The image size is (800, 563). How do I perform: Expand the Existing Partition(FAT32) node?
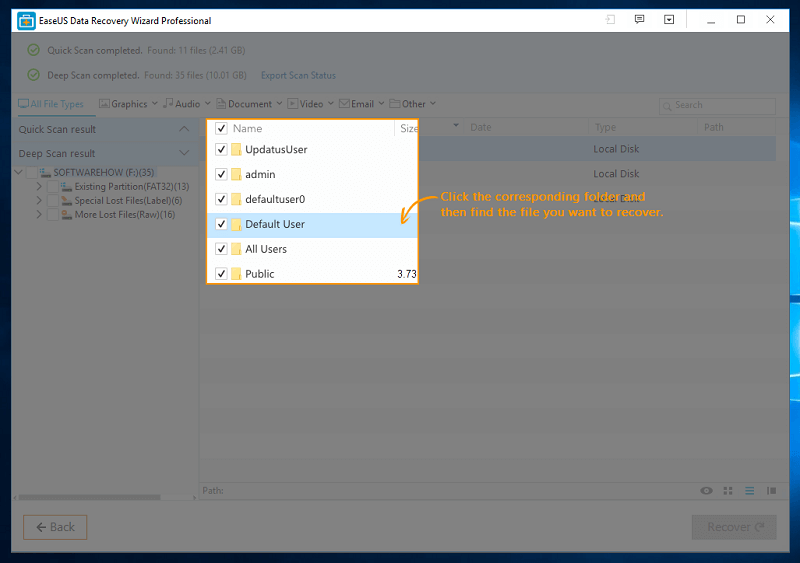(x=39, y=187)
